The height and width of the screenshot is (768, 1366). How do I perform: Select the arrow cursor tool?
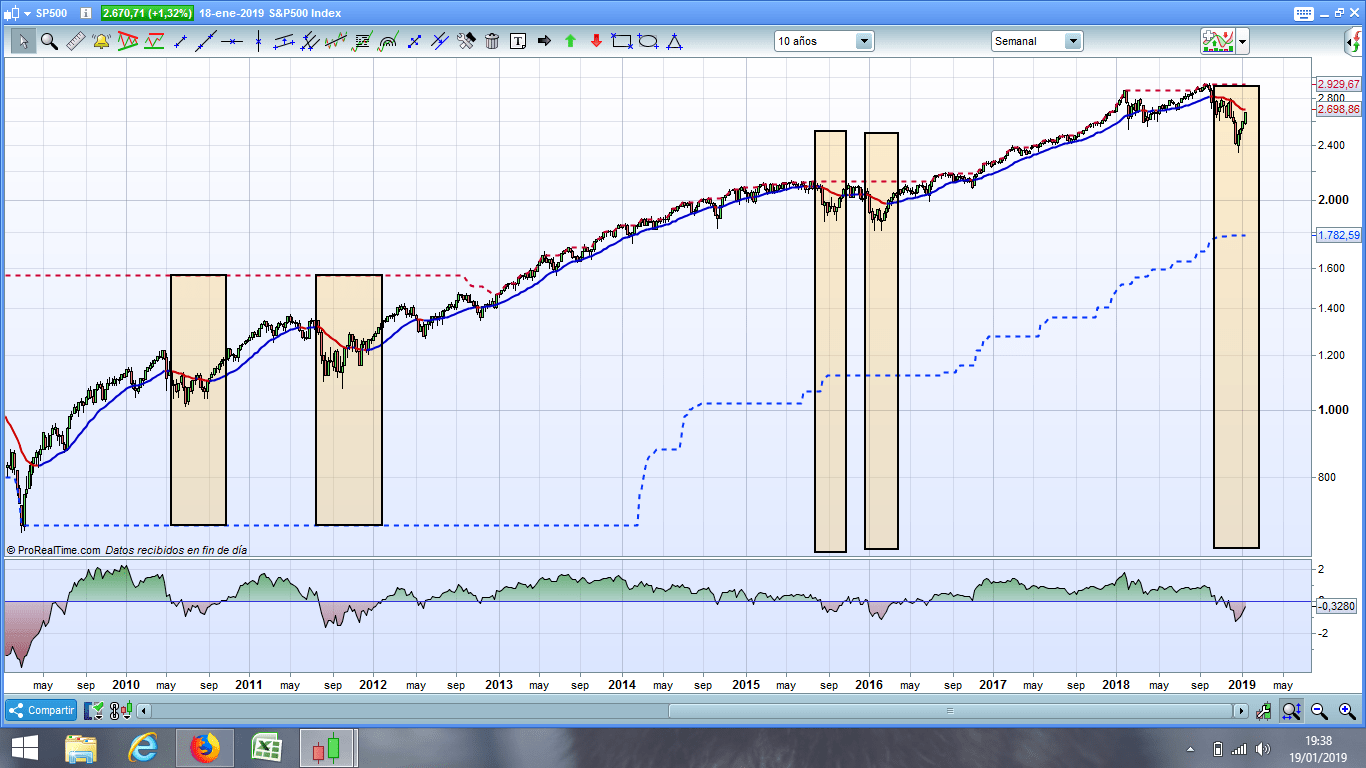23,41
